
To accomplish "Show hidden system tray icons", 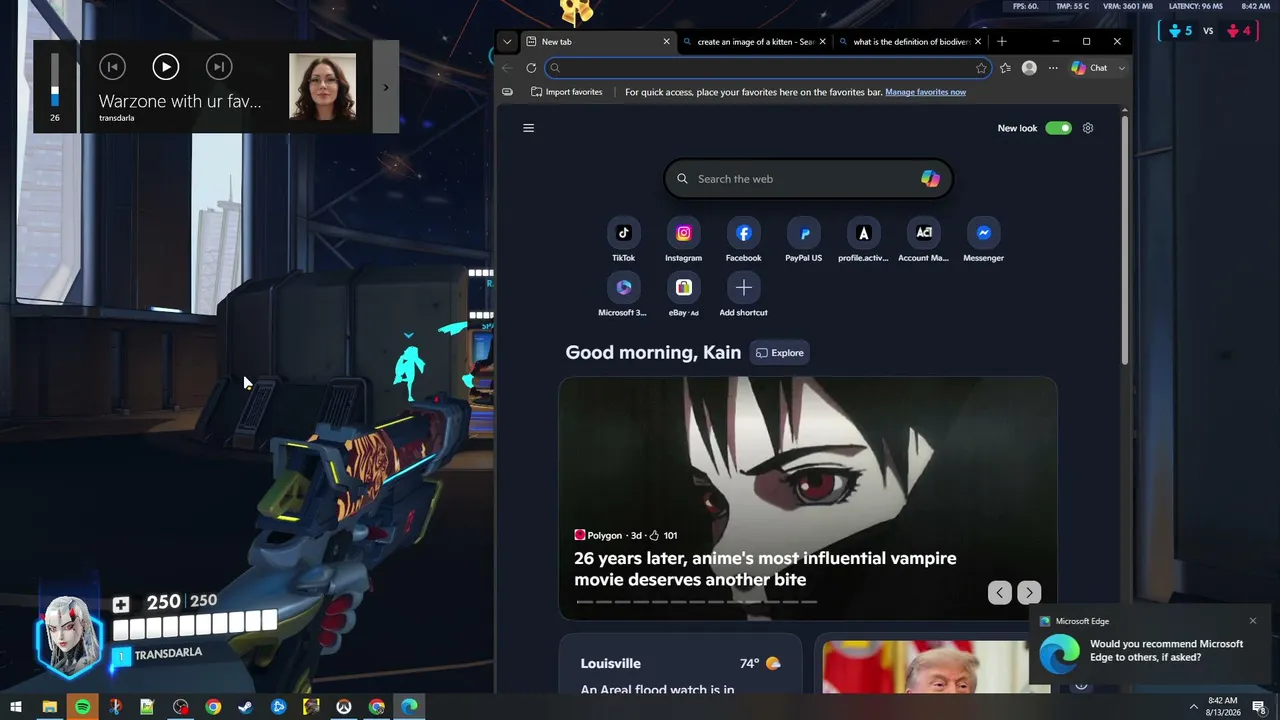I will click(x=1193, y=707).
